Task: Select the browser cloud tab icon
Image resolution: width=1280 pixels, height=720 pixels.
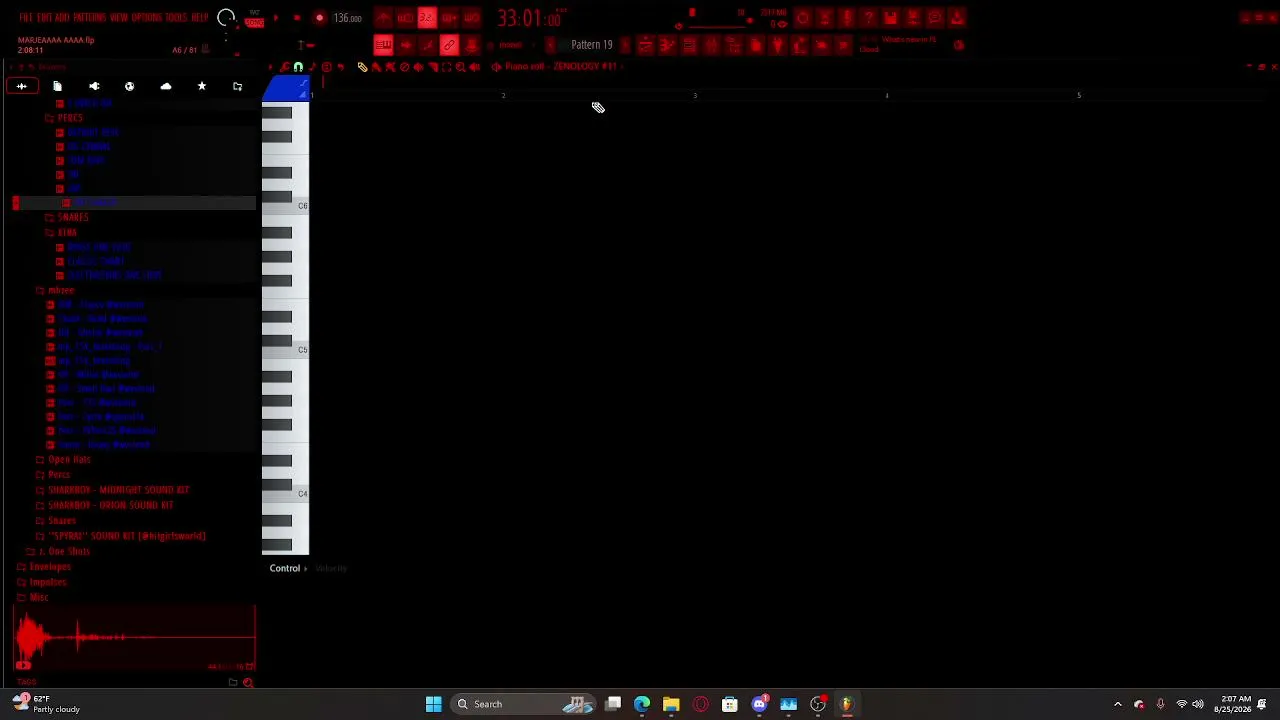Action: coord(166,86)
